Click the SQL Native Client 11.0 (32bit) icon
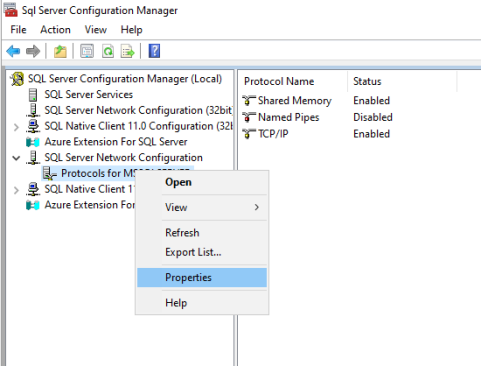 tap(33, 126)
